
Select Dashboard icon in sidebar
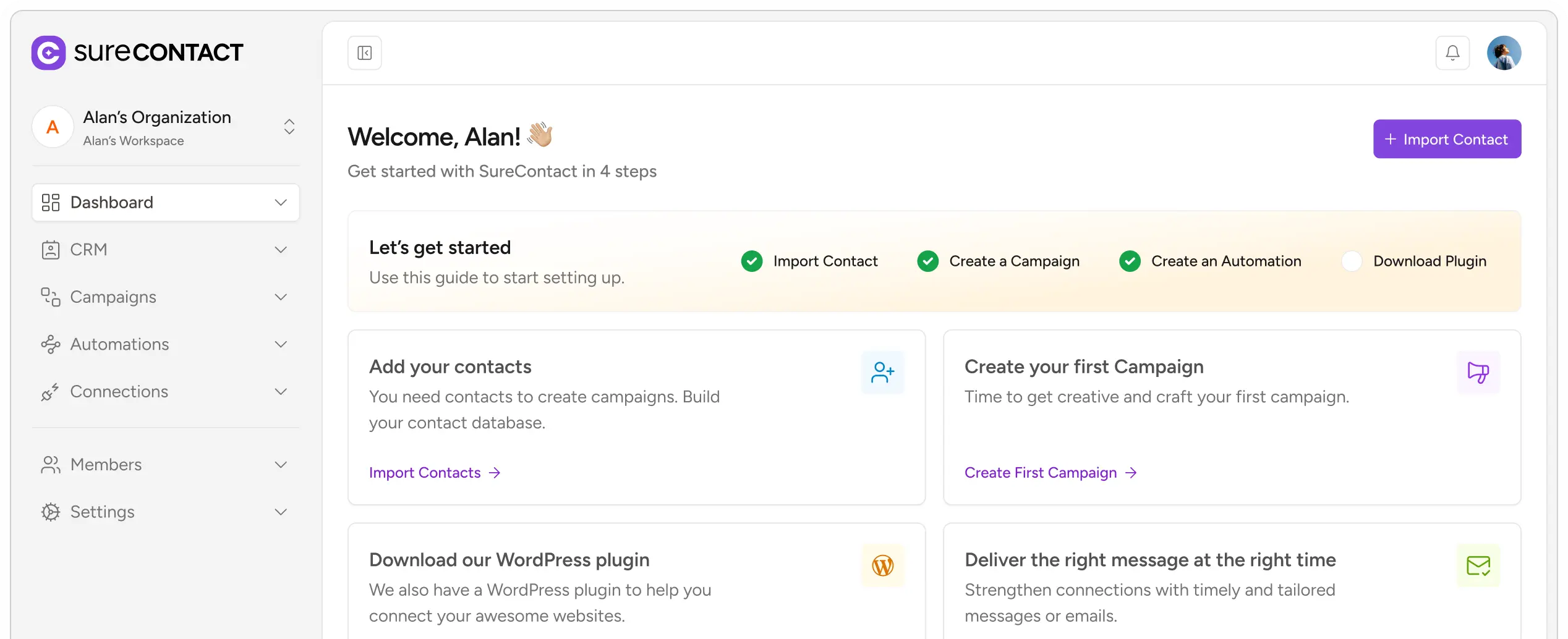[50, 202]
